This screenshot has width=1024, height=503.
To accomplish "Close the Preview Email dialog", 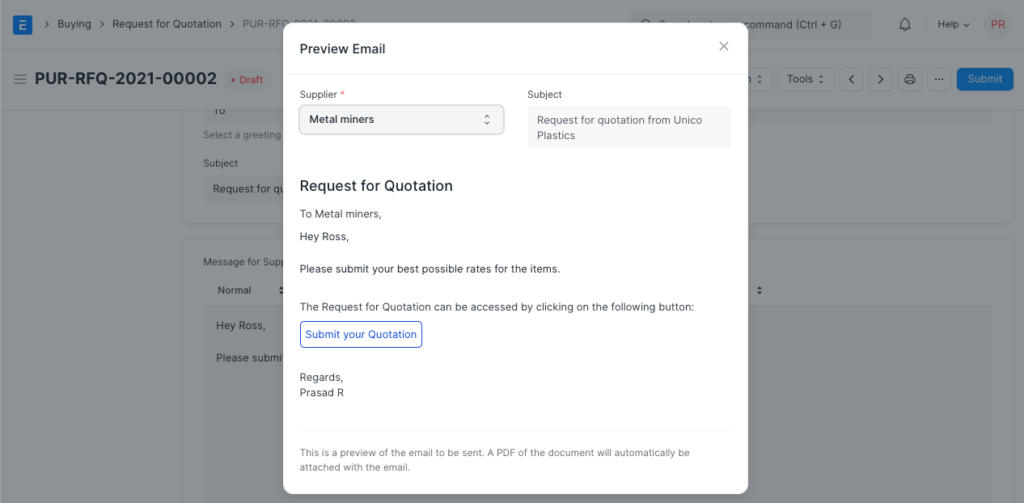I will pyautogui.click(x=724, y=46).
